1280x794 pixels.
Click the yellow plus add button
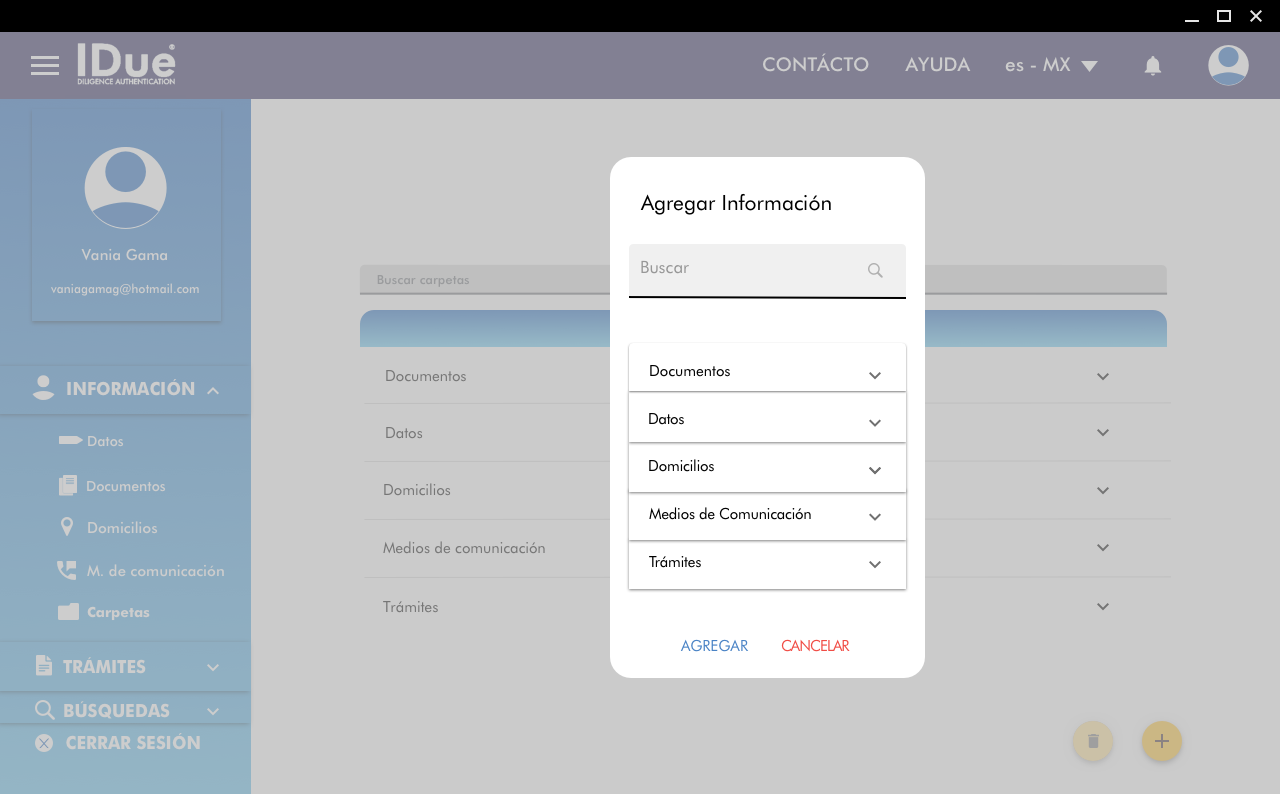[1161, 741]
